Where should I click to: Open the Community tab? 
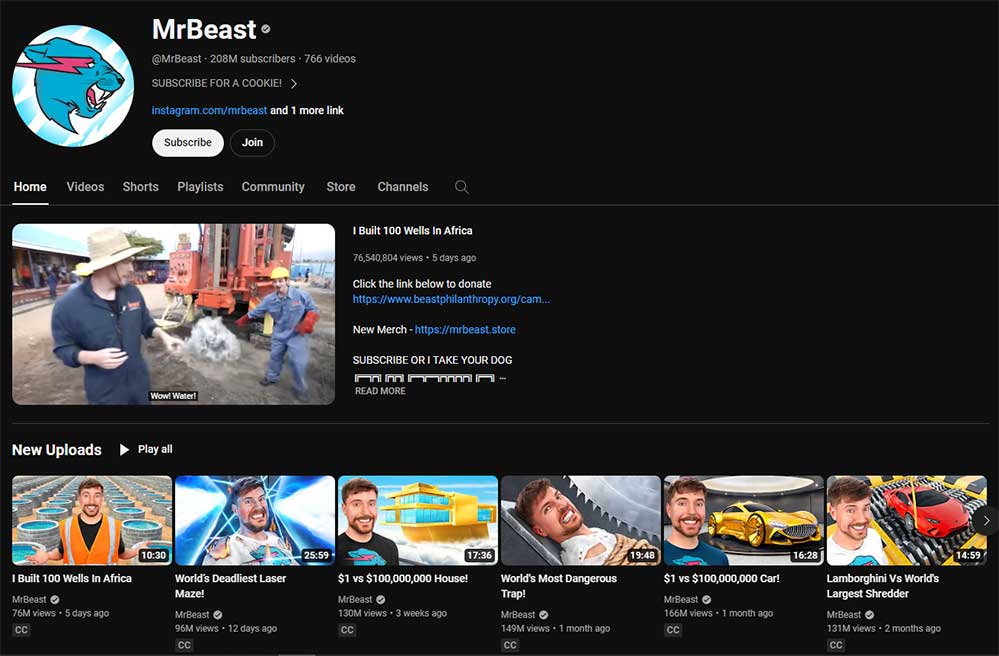coord(273,187)
